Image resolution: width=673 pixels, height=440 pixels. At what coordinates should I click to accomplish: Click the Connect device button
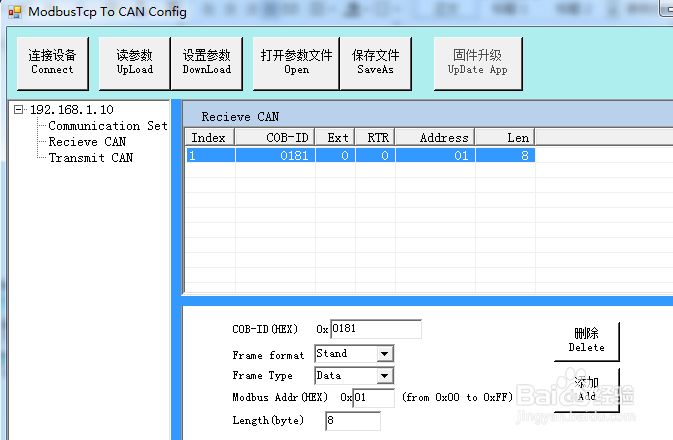pyautogui.click(x=53, y=63)
